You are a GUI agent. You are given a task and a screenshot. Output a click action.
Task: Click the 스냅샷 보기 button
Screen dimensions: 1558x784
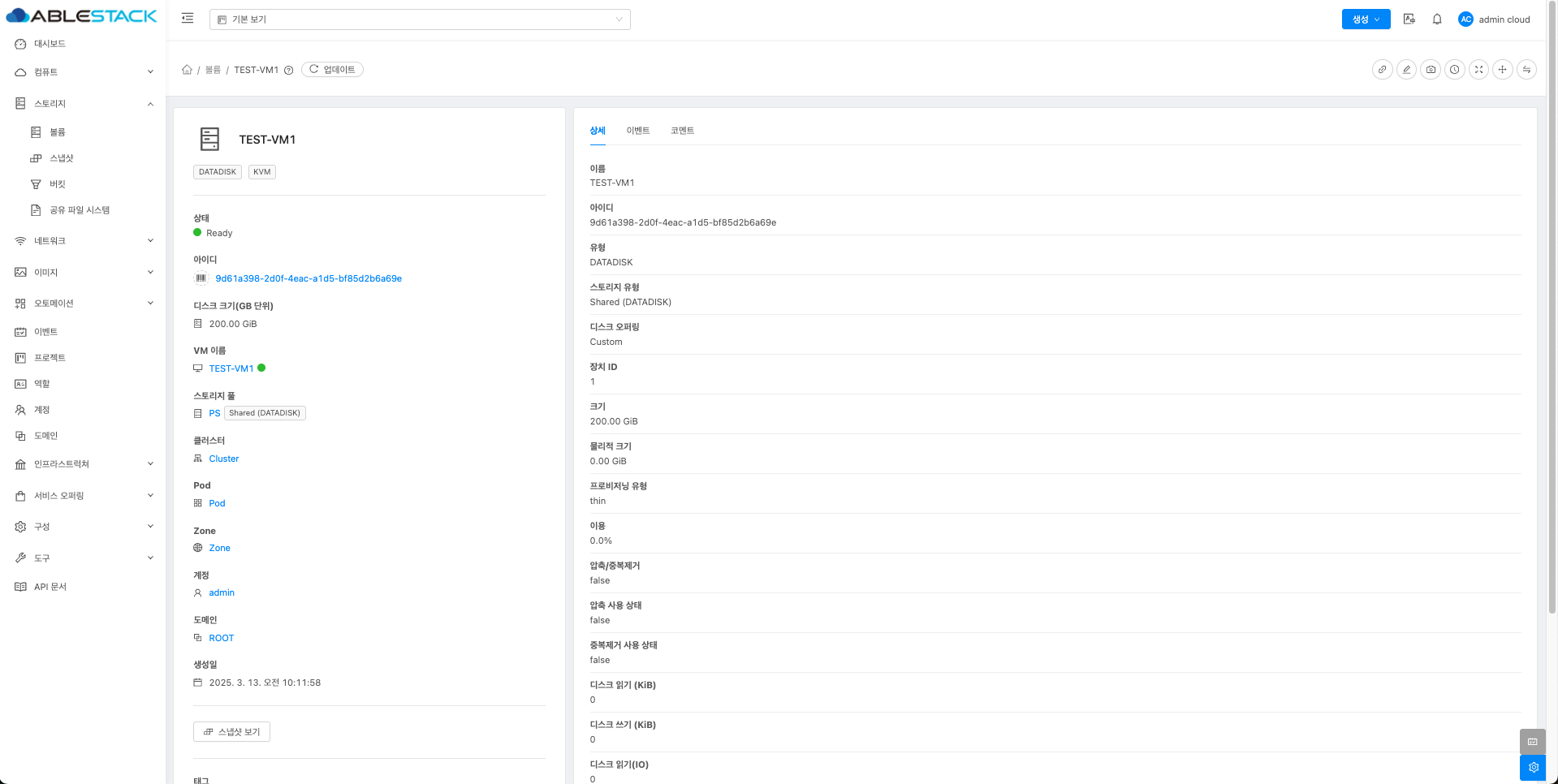[231, 732]
